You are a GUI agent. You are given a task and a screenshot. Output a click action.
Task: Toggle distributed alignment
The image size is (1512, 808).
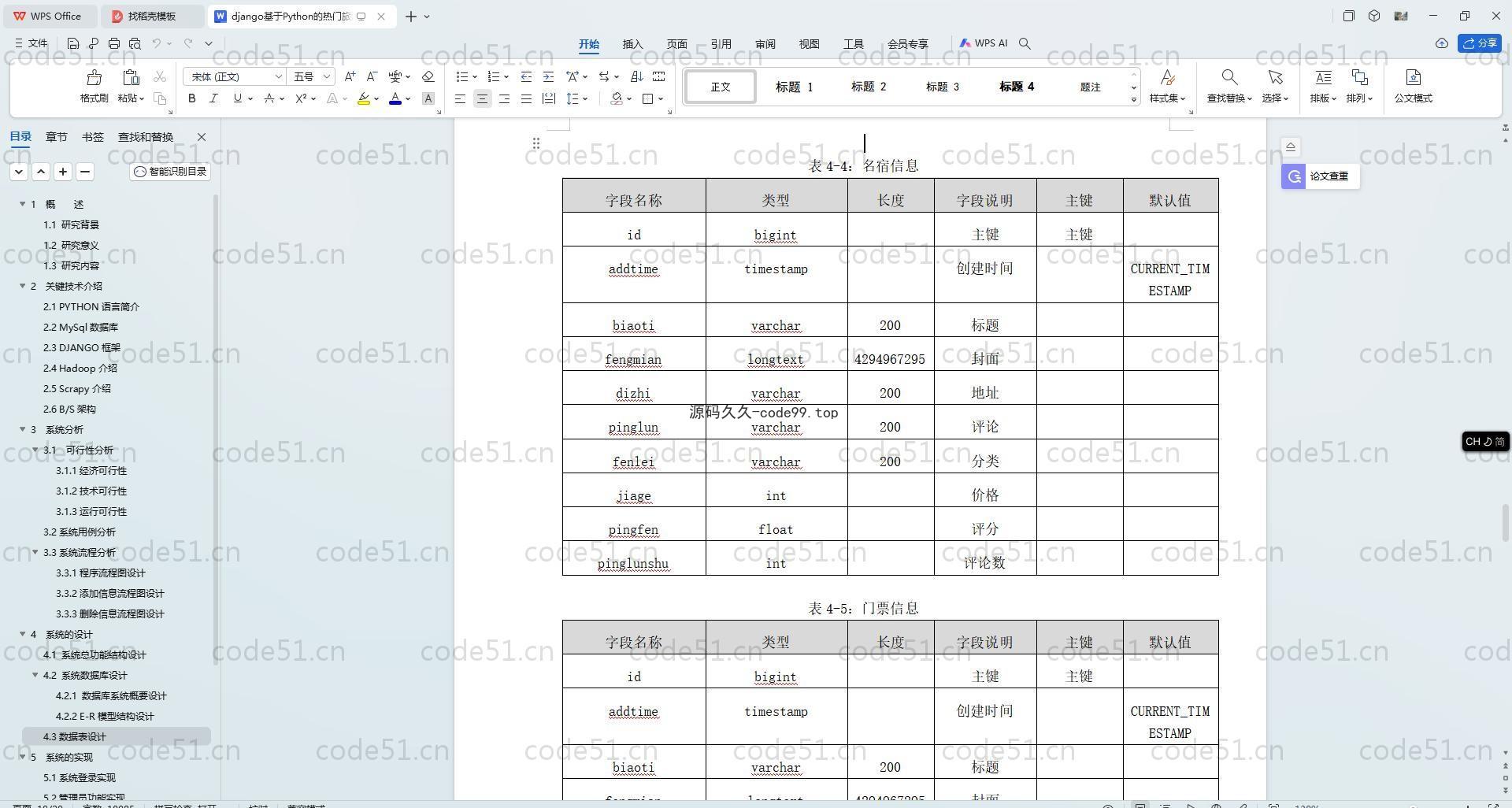click(x=549, y=98)
